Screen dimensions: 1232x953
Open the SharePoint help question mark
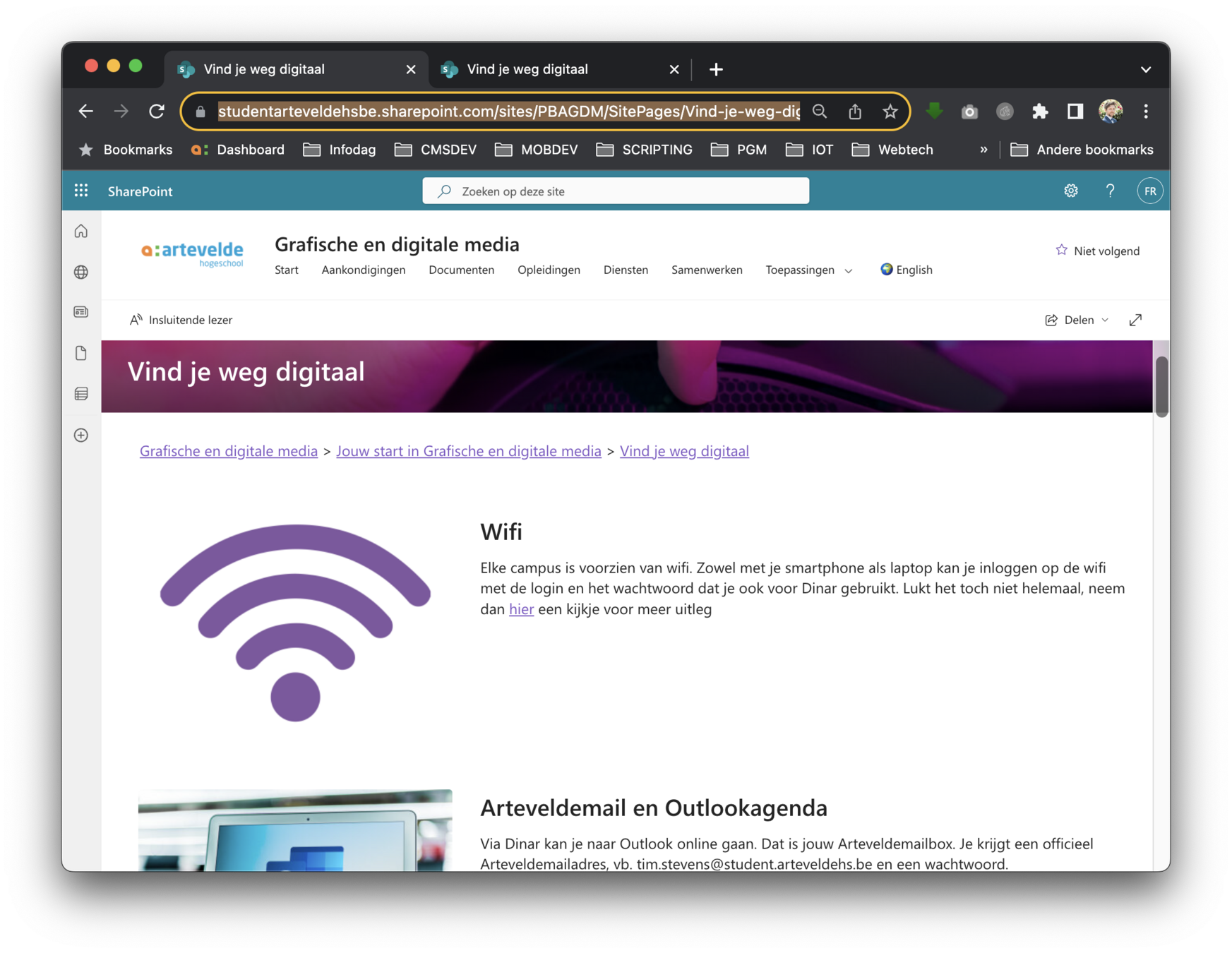point(1110,191)
